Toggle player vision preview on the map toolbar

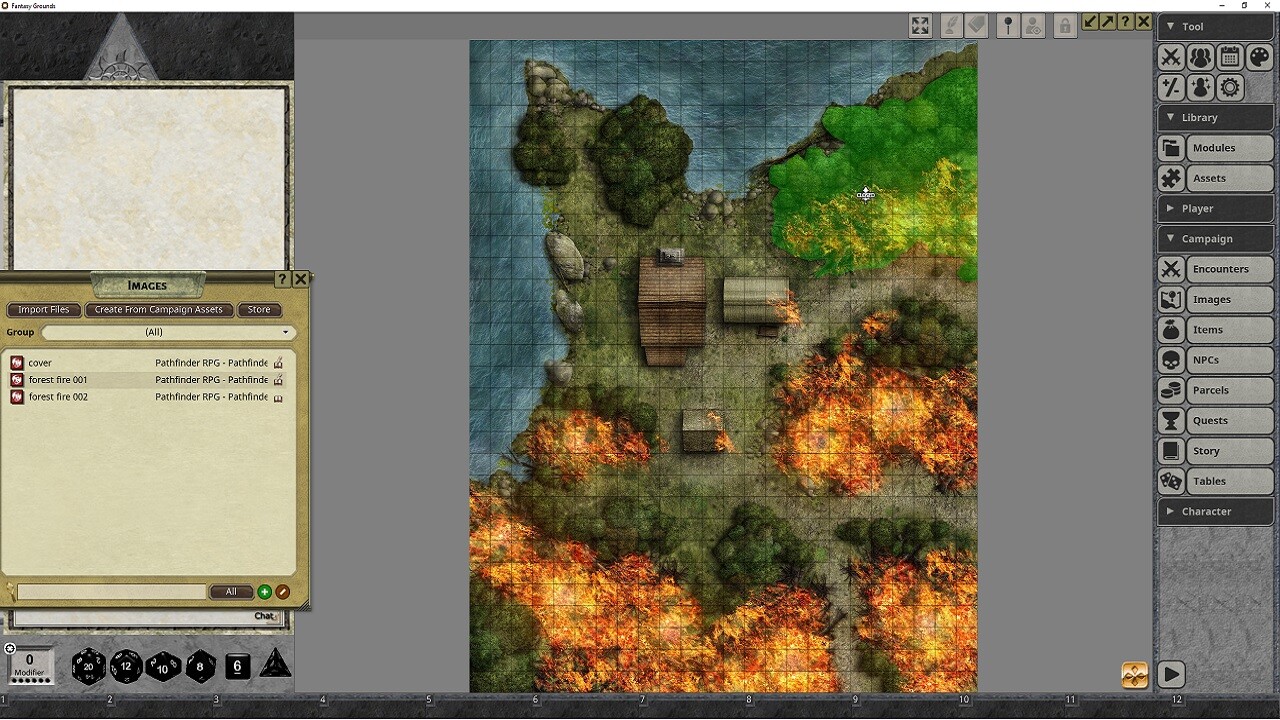click(1033, 25)
